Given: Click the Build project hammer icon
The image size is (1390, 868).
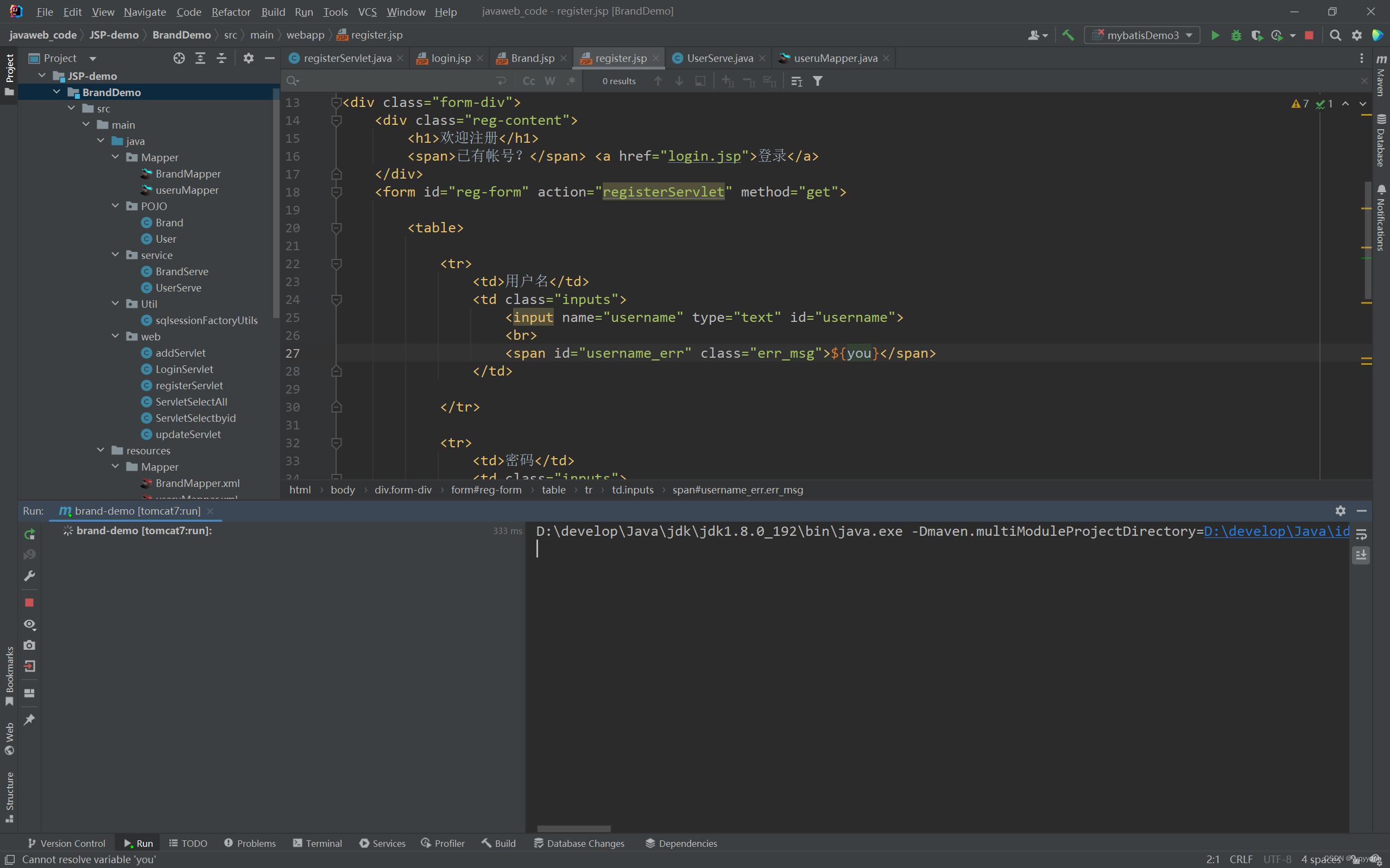Looking at the screenshot, I should click(x=1067, y=36).
